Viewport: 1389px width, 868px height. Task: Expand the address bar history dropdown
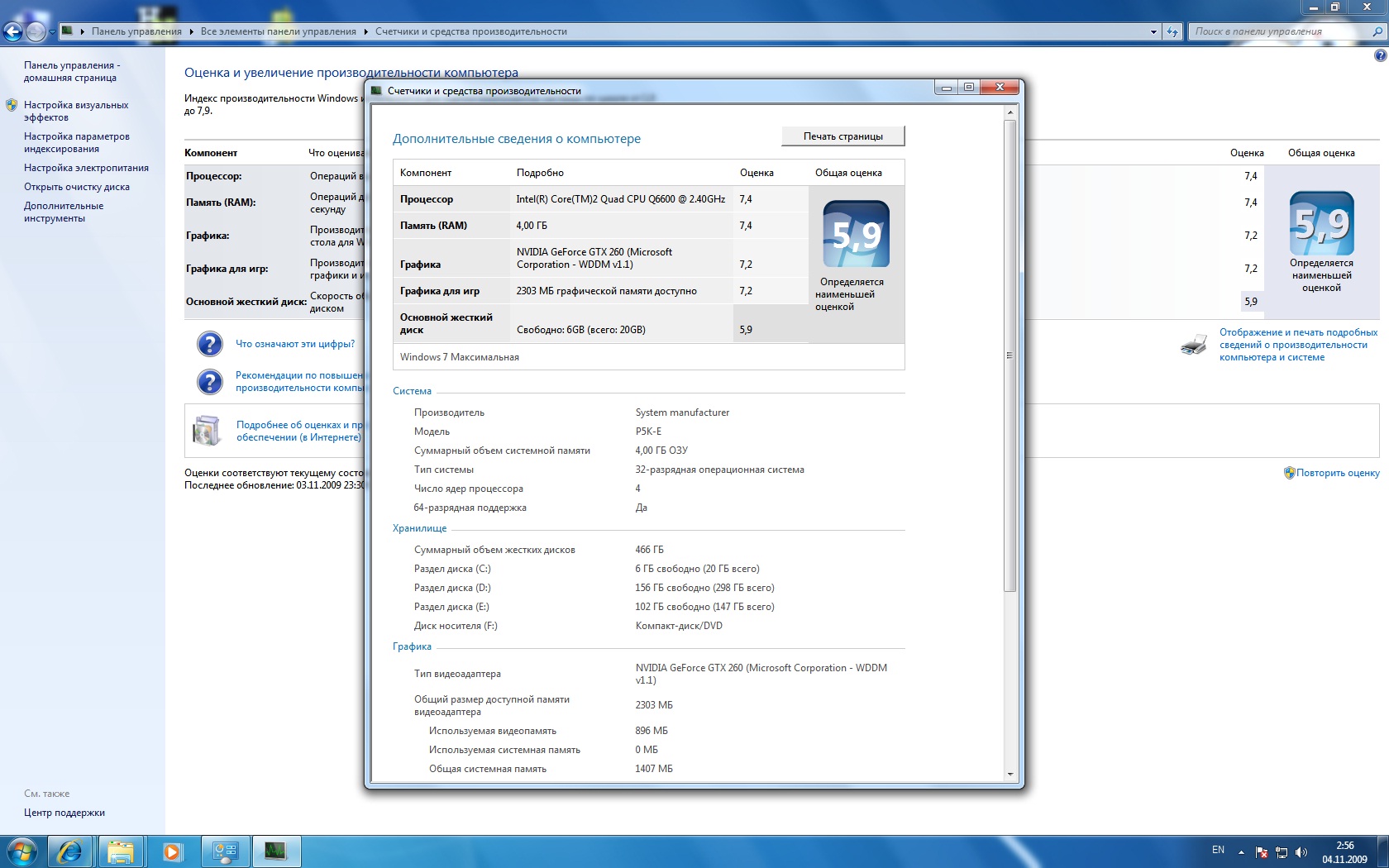[1154, 31]
